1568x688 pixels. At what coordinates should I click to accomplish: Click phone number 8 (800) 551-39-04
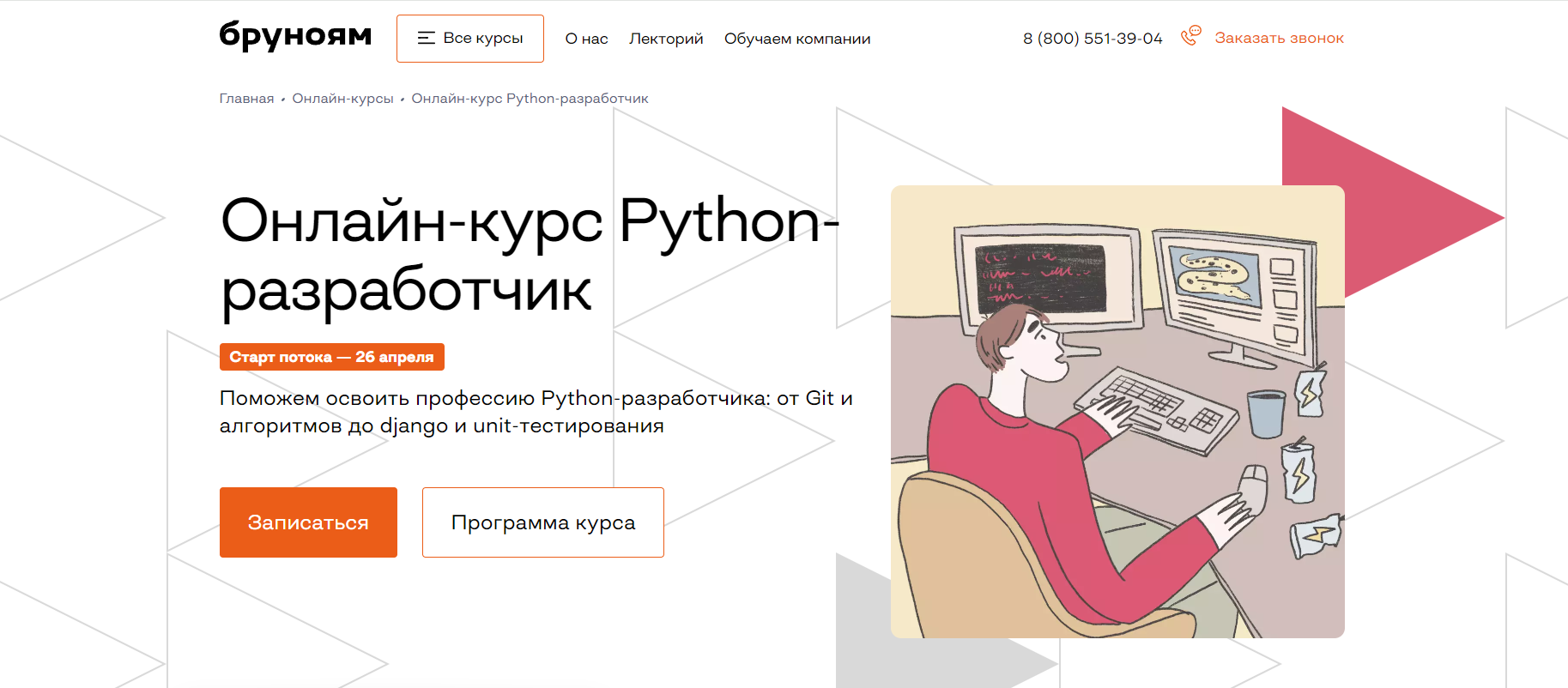point(1093,39)
